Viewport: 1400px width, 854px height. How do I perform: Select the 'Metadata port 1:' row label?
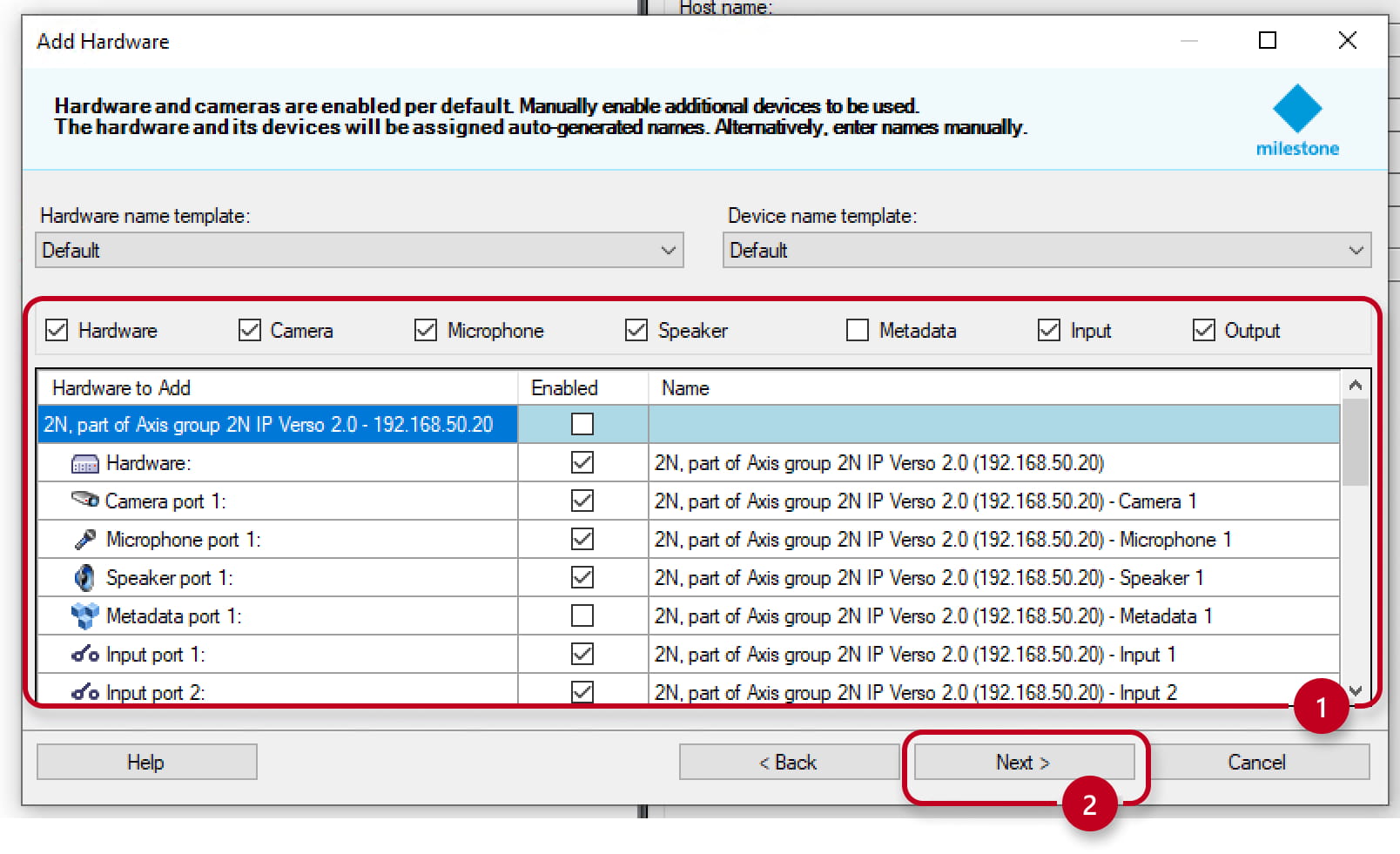(x=174, y=616)
